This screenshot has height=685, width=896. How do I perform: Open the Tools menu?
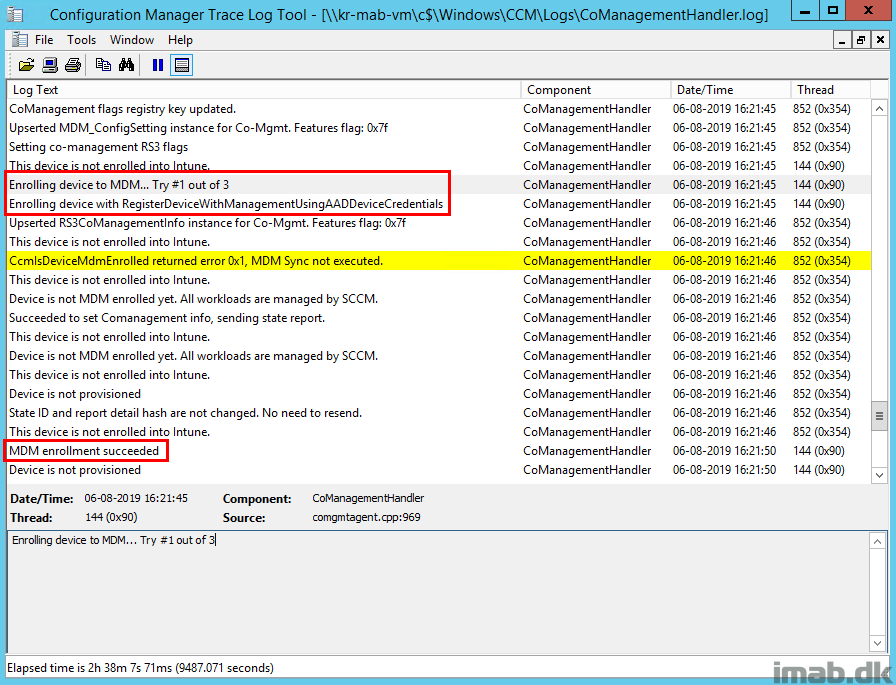[x=81, y=40]
